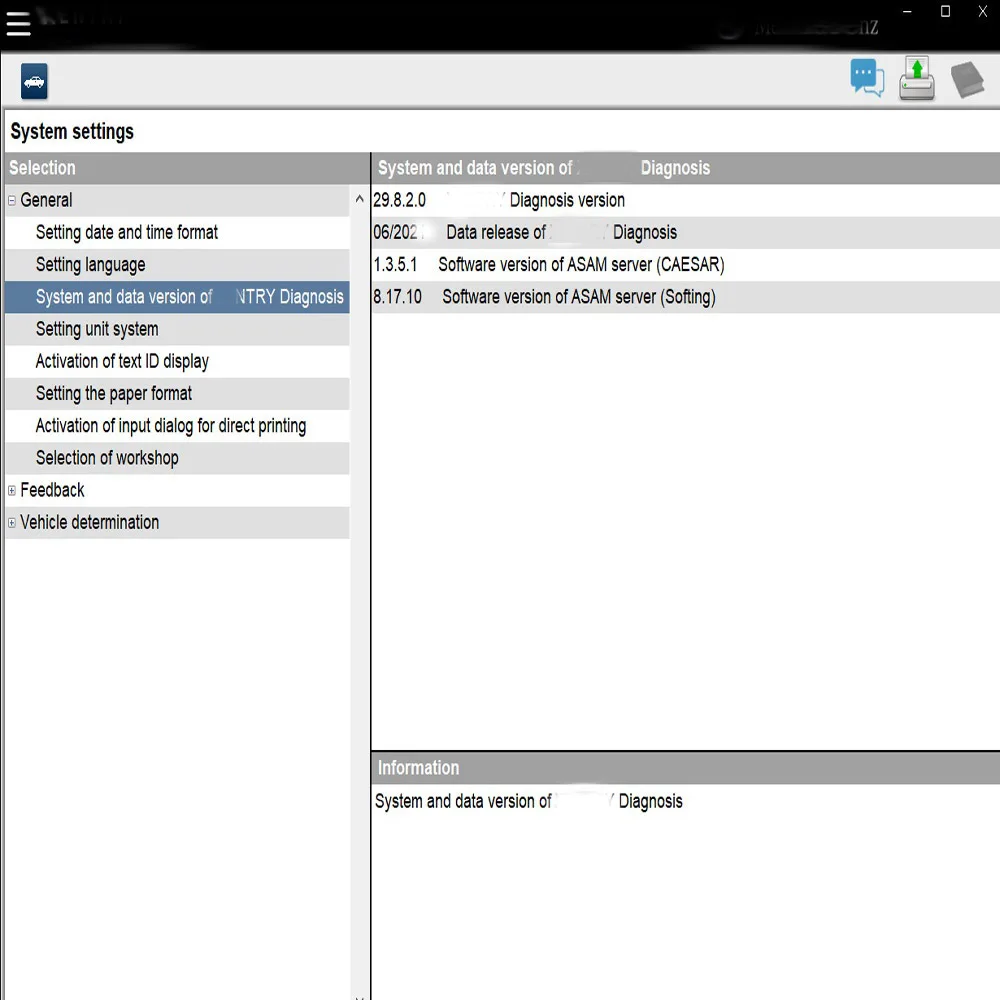The width and height of the screenshot is (1000, 1000).
Task: Close the application window
Action: 983,11
